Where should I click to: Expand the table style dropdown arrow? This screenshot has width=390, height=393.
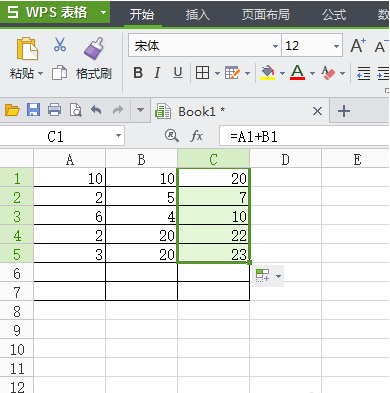point(247,73)
